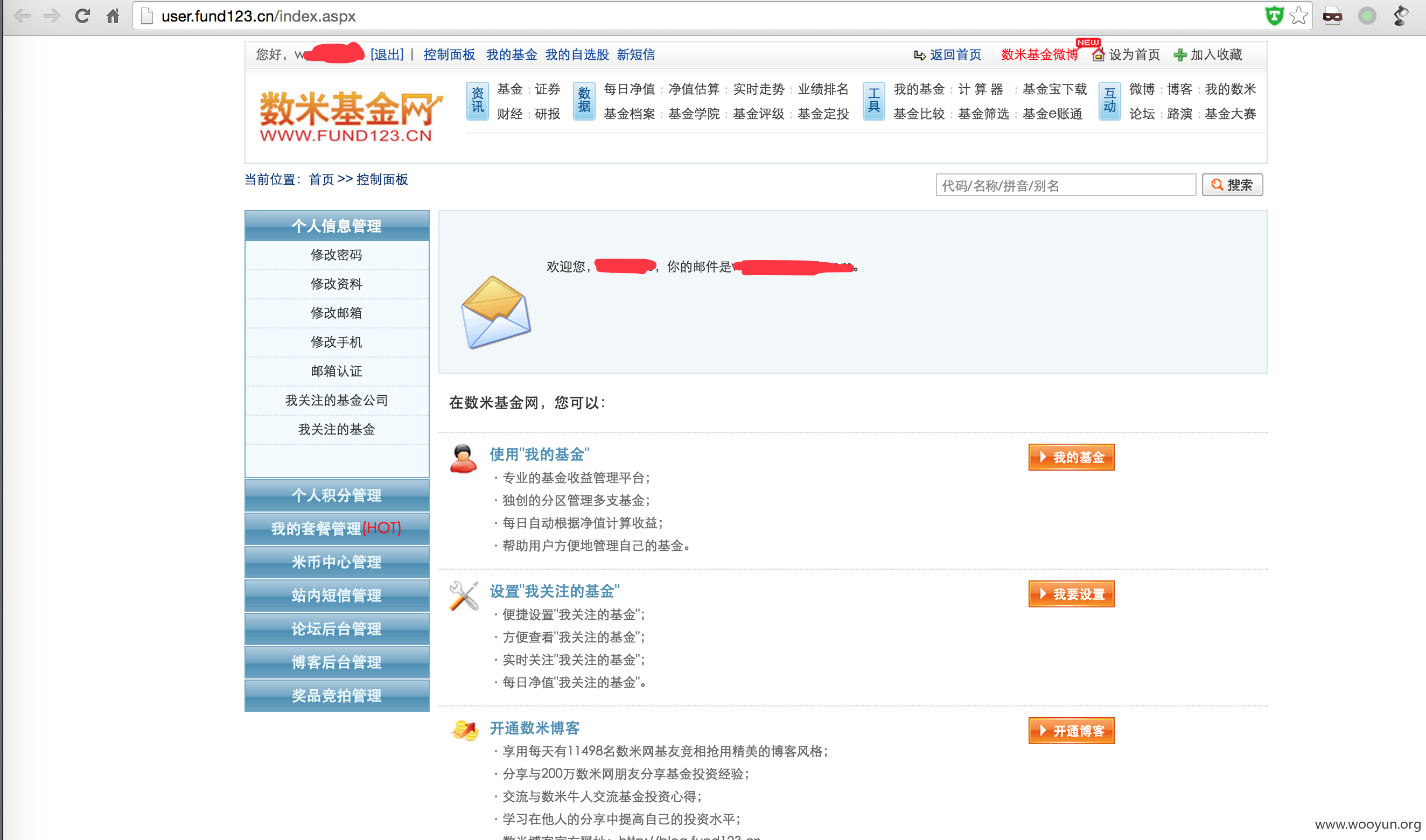Select 修改资料 in sidebar
Screen dimensions: 1426x840
coord(337,284)
